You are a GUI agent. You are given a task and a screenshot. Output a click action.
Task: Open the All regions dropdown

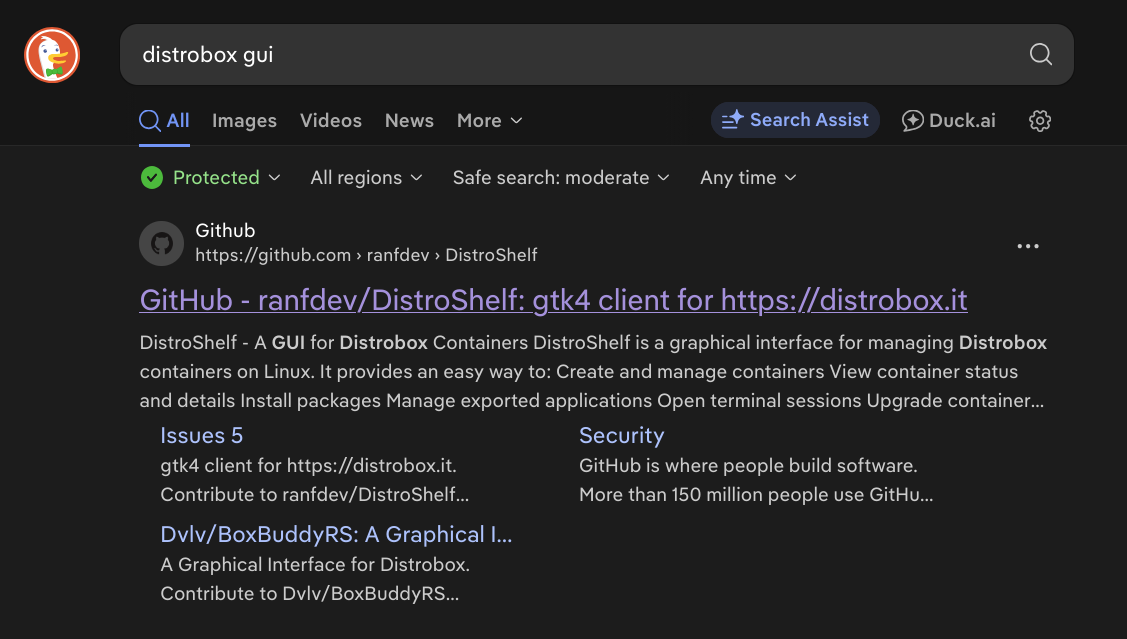(x=366, y=178)
